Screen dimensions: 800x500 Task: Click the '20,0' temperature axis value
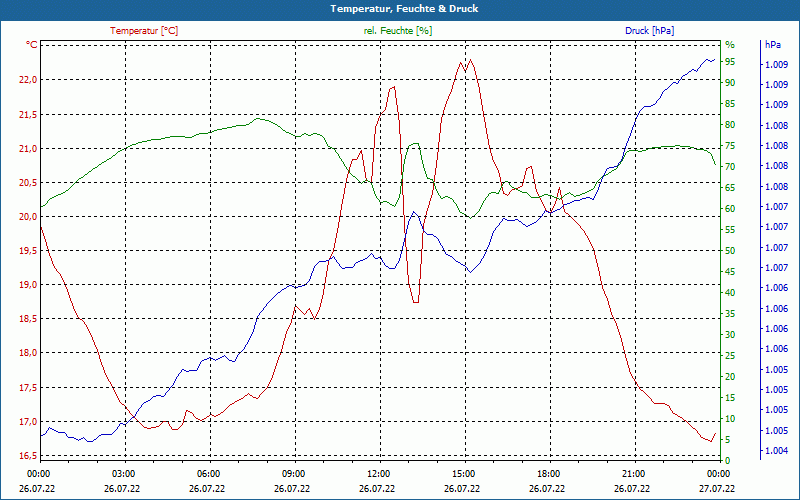click(28, 216)
